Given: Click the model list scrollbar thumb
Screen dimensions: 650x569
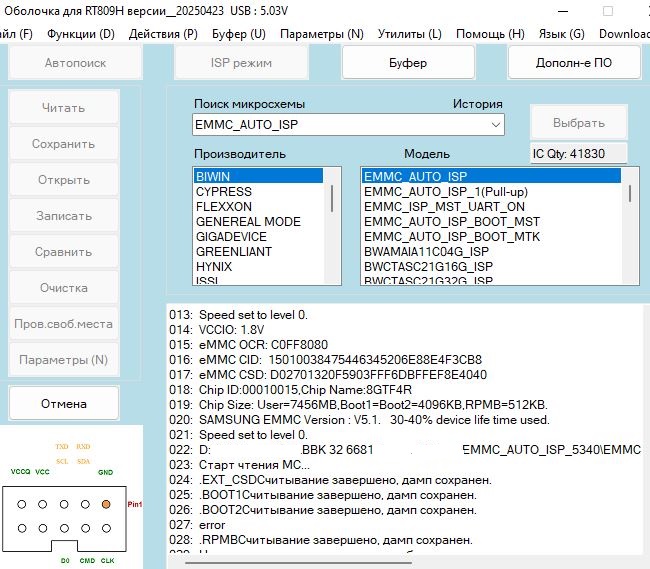Looking at the screenshot, I should pos(630,194).
